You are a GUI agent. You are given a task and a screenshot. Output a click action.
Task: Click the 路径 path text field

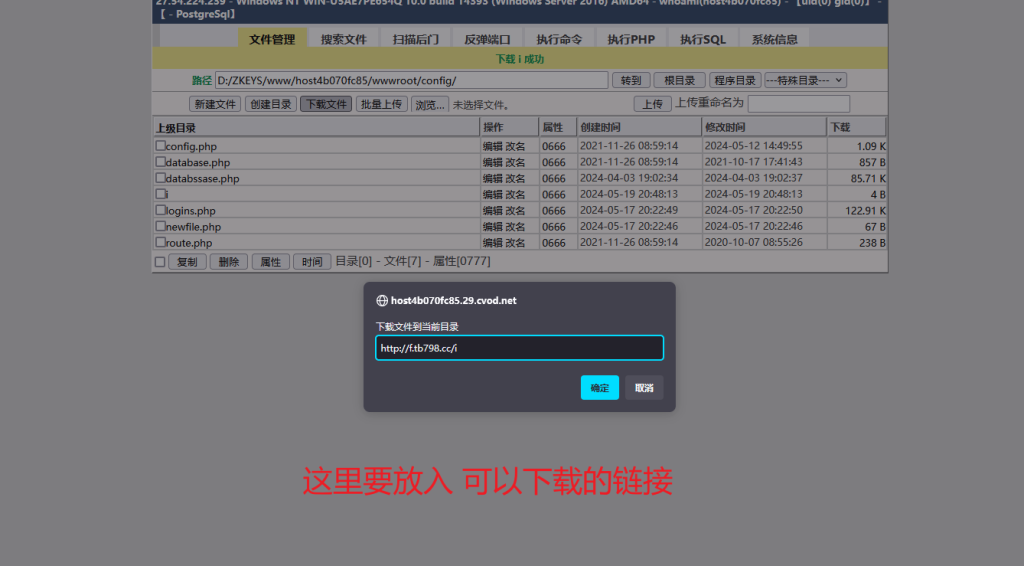coord(411,80)
